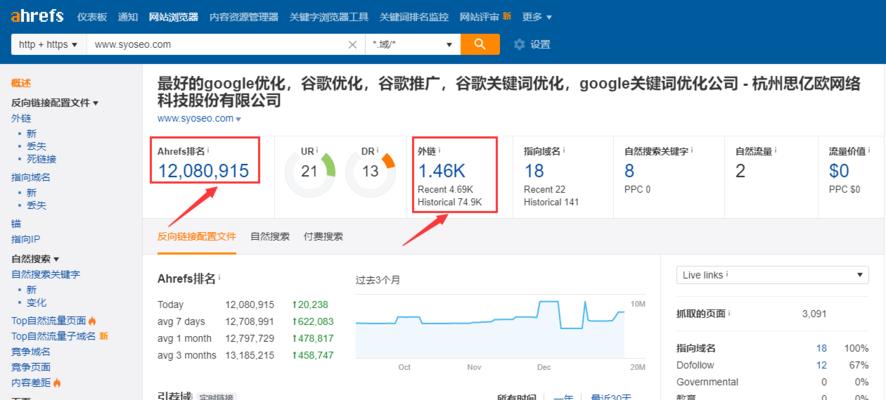Click 指向IP in the sidebar
Image resolution: width=886 pixels, height=400 pixels.
[25, 239]
